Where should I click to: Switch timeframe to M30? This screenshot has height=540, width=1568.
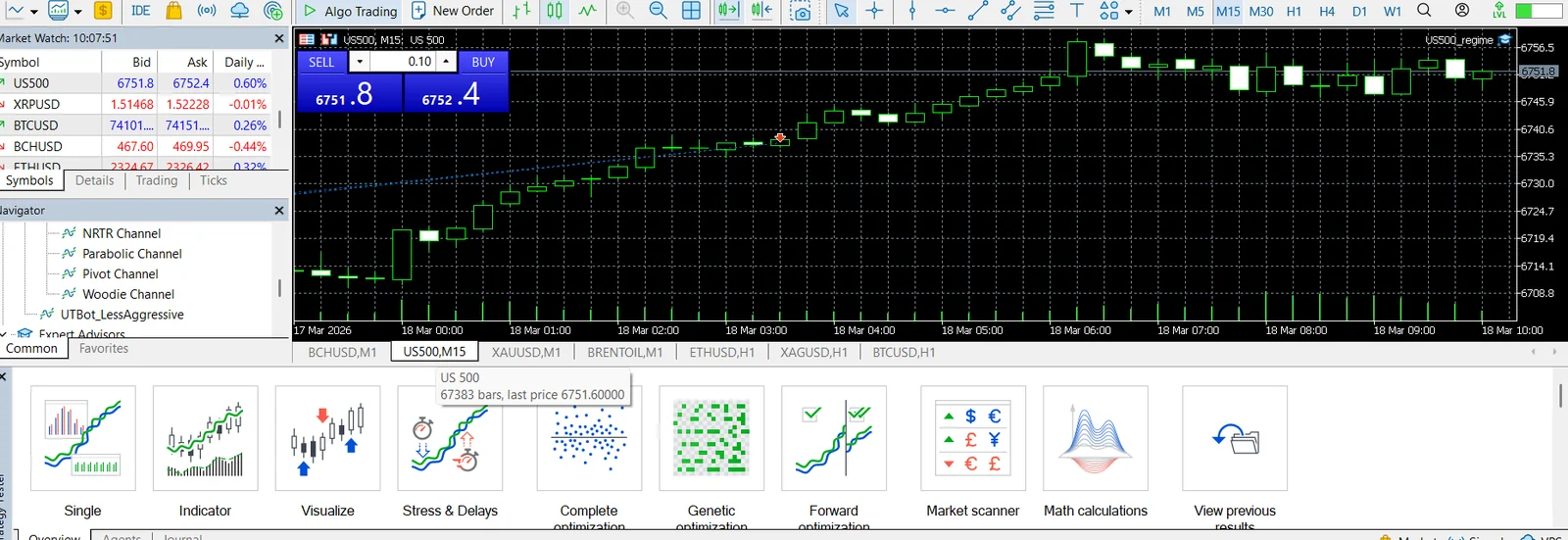coord(1261,12)
